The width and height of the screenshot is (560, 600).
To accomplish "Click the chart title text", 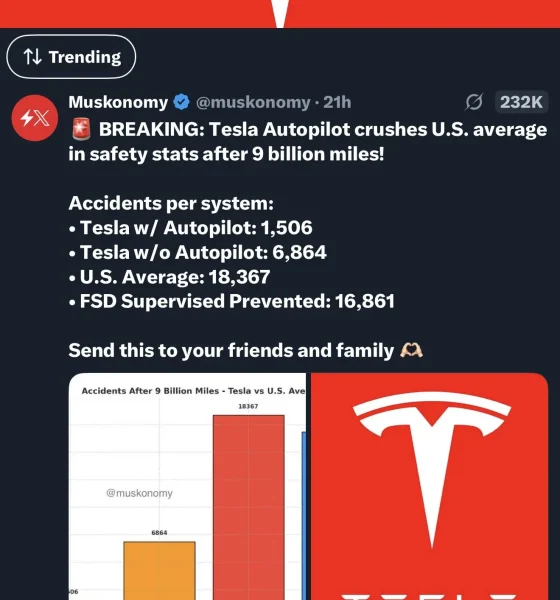I will (x=193, y=391).
